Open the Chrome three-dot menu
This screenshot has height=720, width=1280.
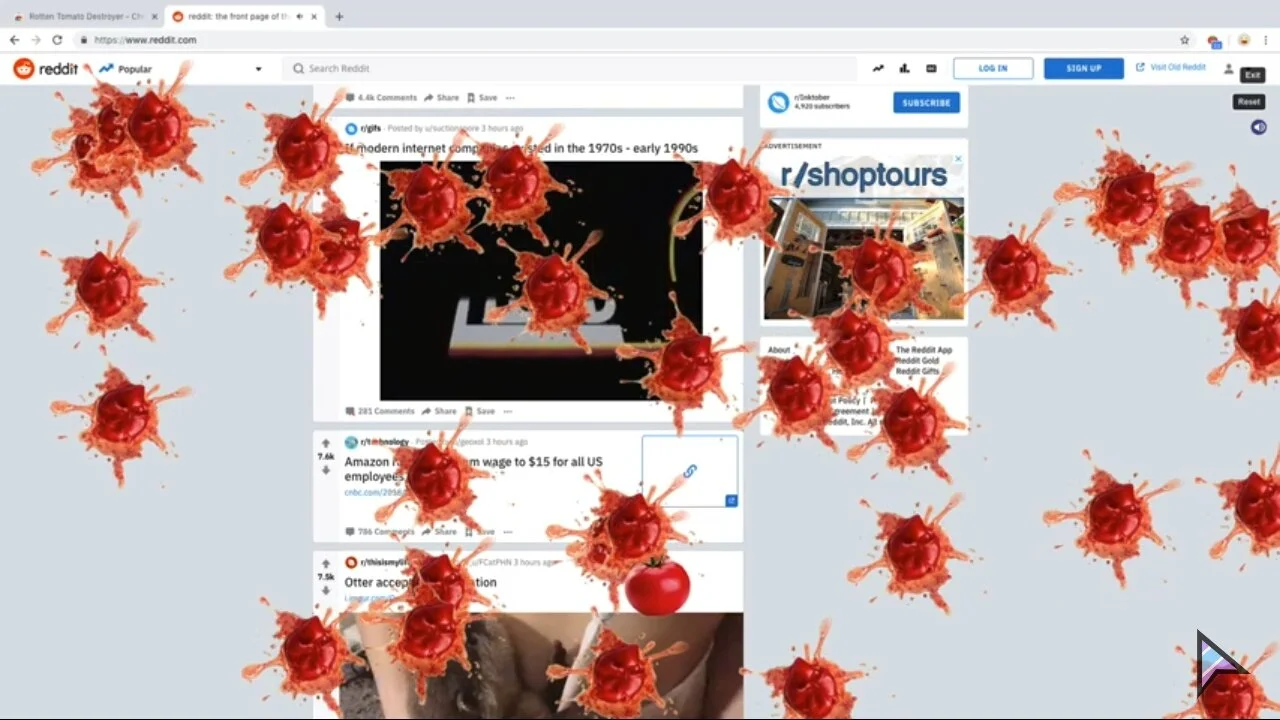coord(1266,40)
